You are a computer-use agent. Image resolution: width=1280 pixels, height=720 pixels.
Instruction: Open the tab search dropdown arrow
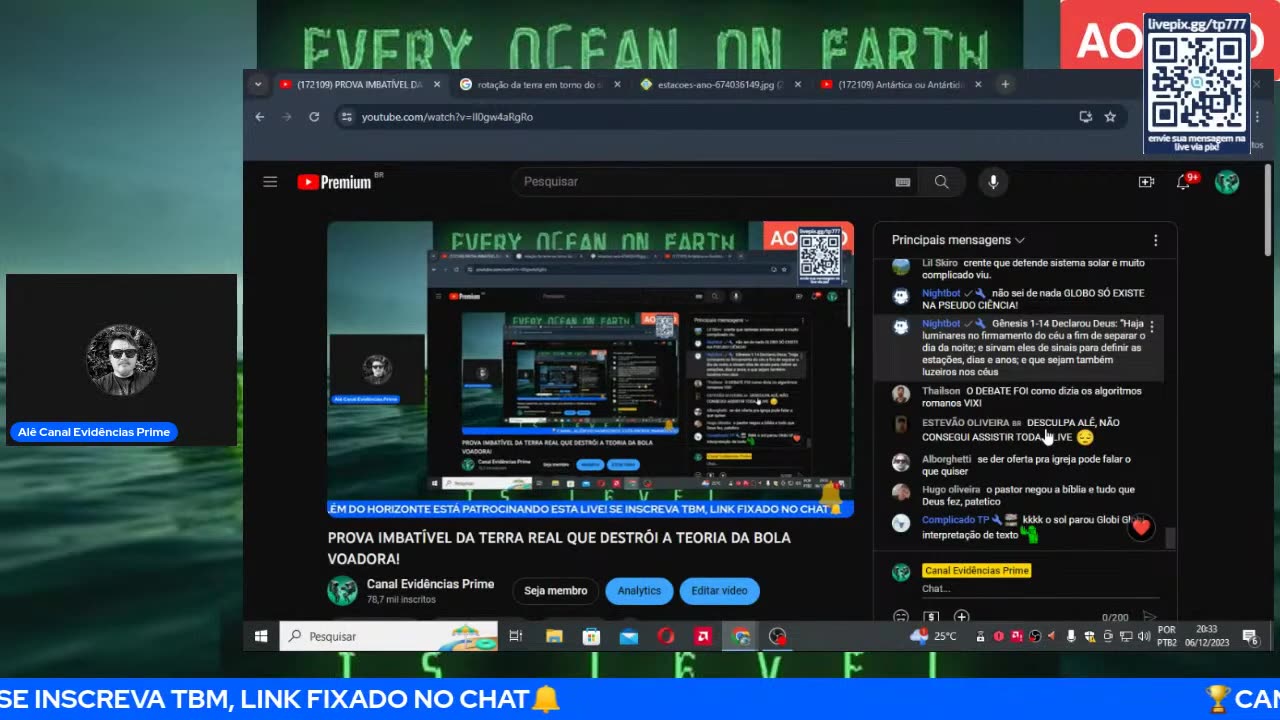[x=258, y=85]
